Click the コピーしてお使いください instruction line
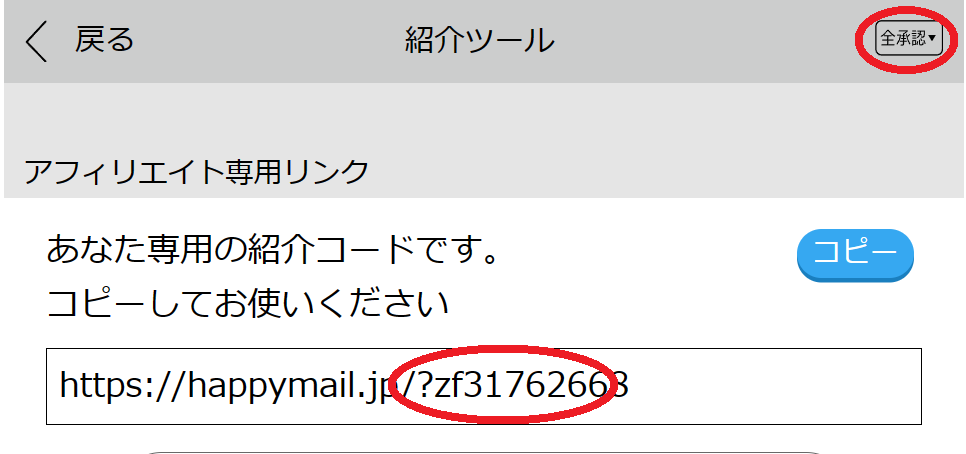The image size is (966, 454). [248, 303]
